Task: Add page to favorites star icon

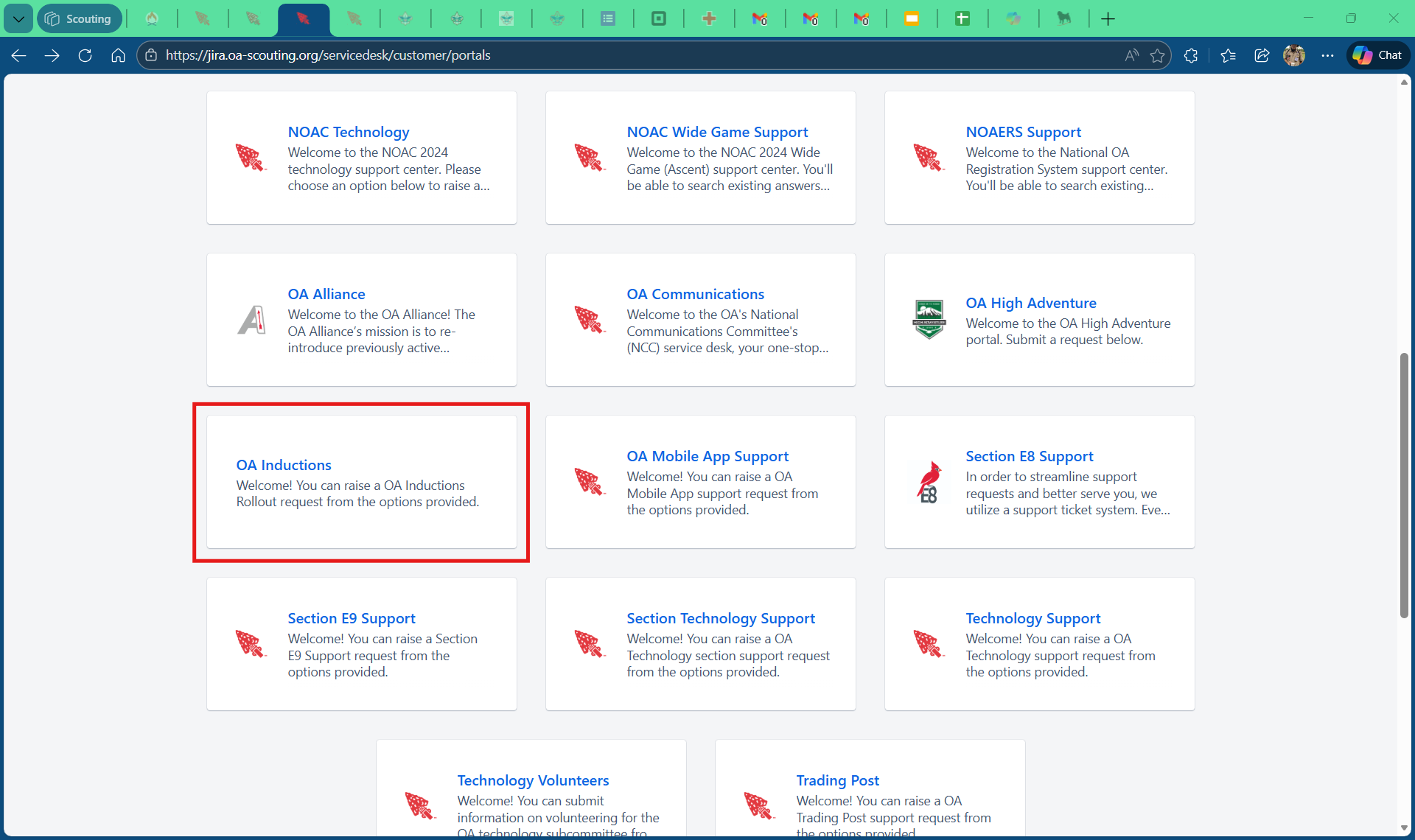Action: tap(1157, 55)
